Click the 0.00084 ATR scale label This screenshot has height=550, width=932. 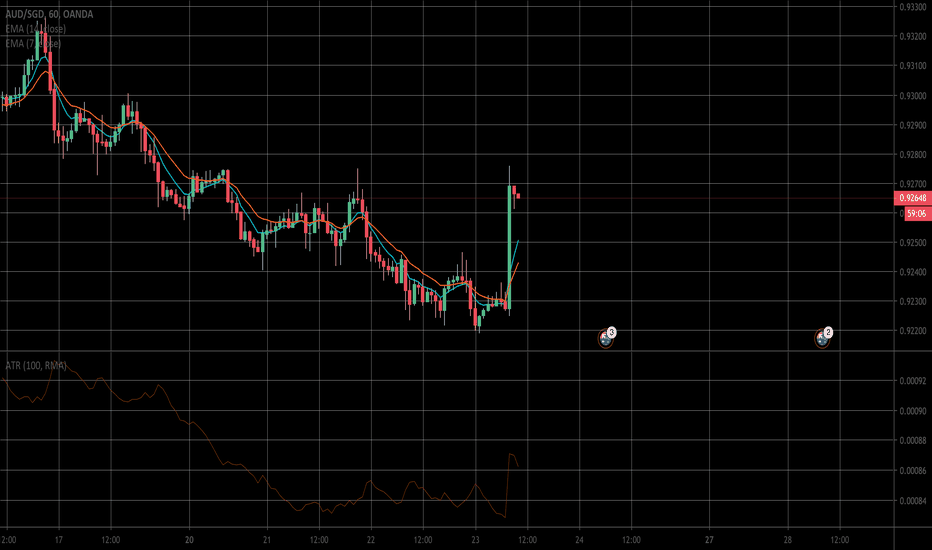[x=912, y=501]
